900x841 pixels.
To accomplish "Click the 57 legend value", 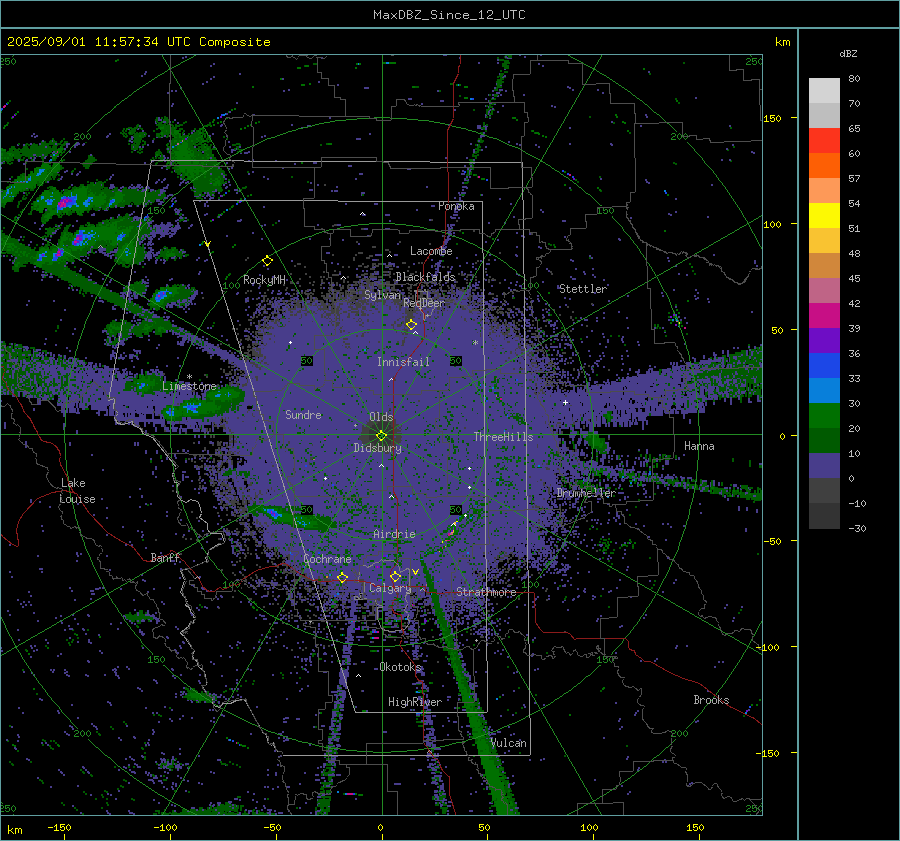I will [x=854, y=179].
